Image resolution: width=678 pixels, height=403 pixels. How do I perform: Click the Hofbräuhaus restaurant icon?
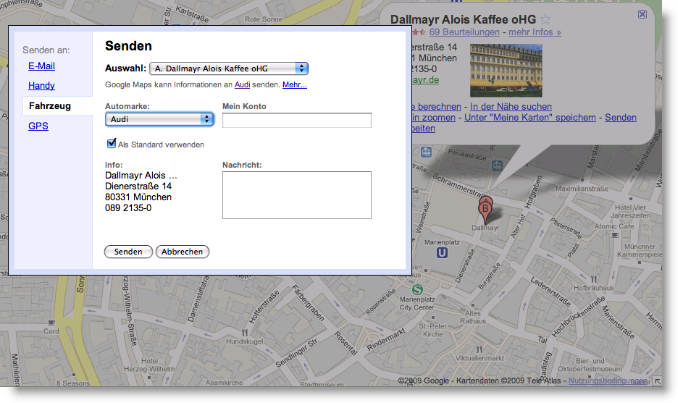(x=594, y=279)
